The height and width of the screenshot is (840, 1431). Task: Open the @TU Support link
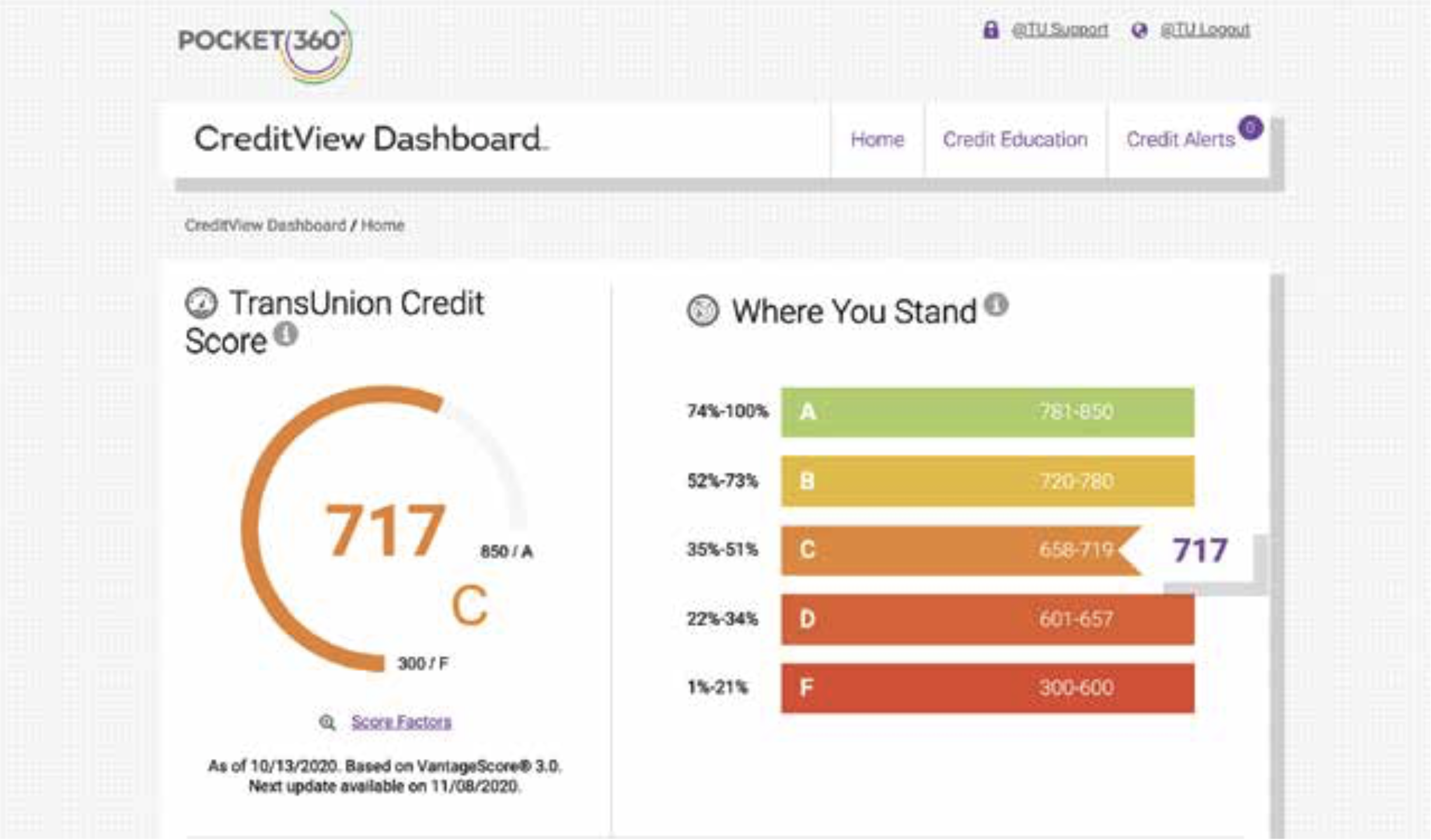1060,30
